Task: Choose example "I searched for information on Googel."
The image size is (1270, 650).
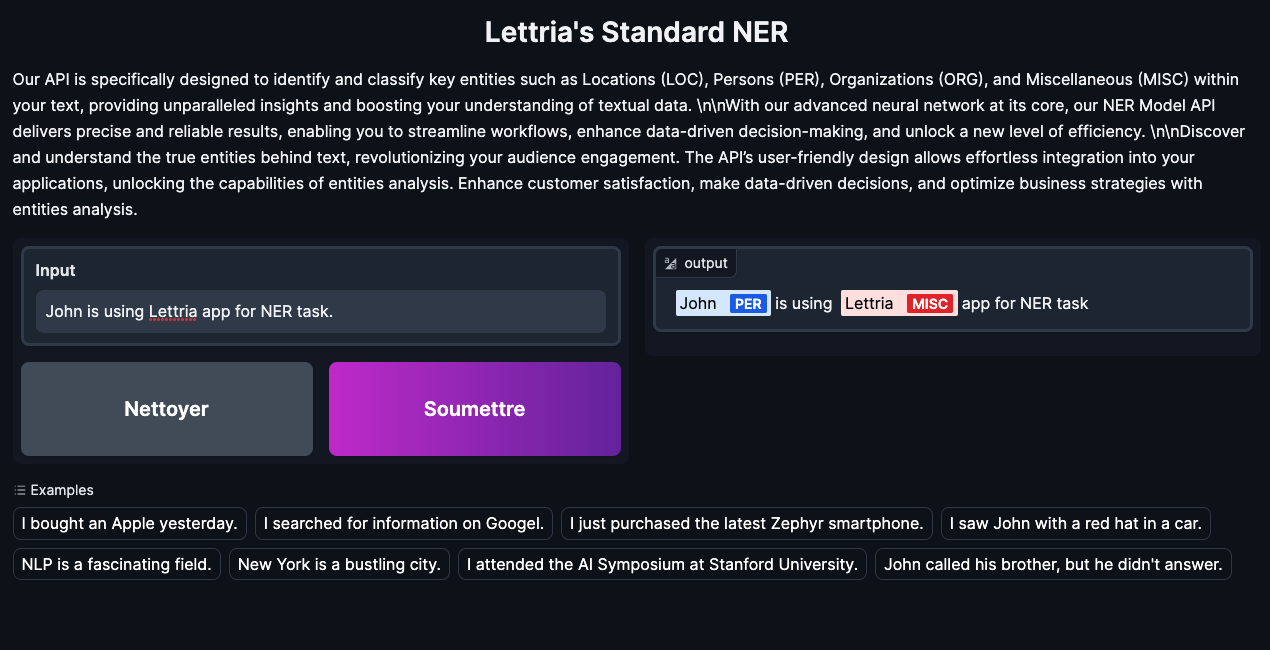Action: [408, 523]
